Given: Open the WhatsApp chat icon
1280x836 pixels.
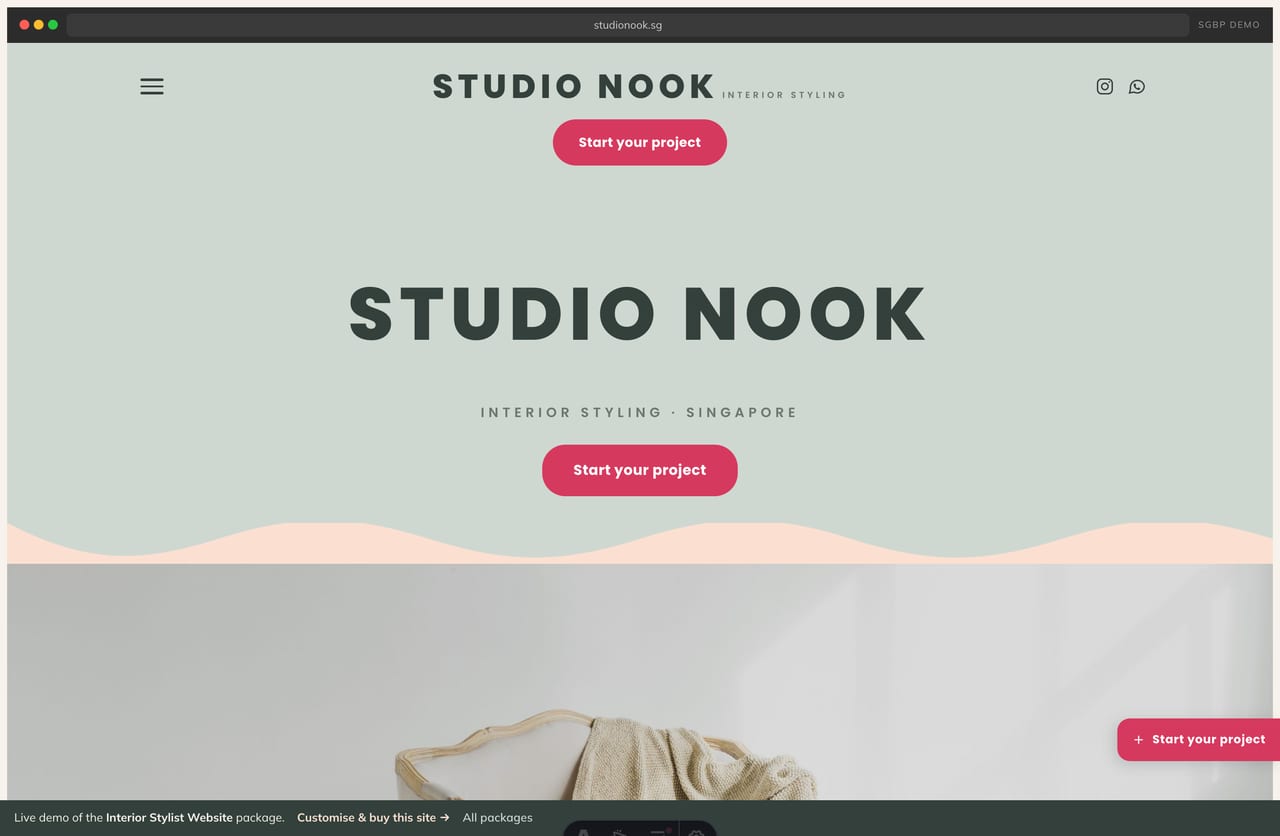Looking at the screenshot, I should point(1137,87).
